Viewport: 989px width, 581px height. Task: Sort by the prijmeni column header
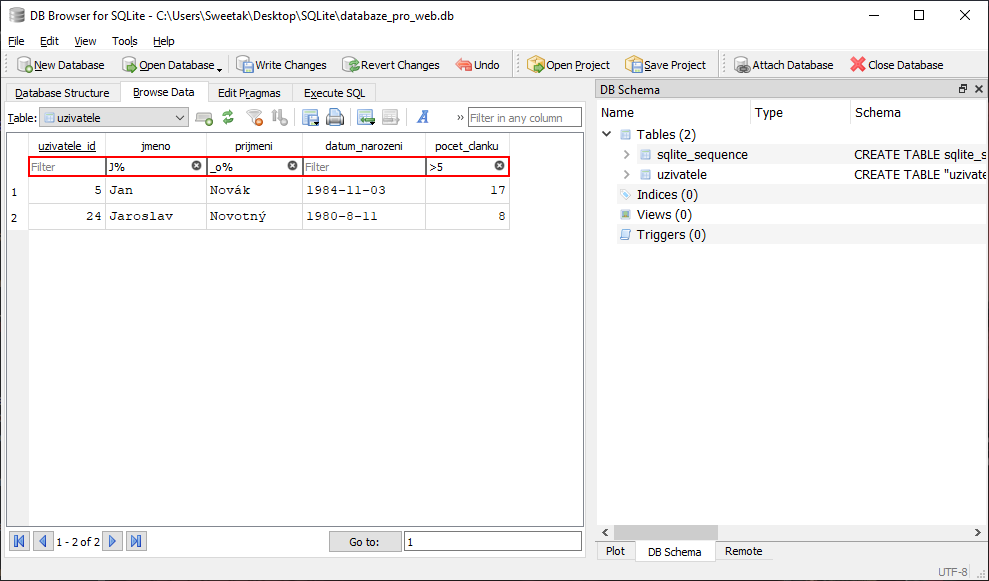[x=254, y=146]
